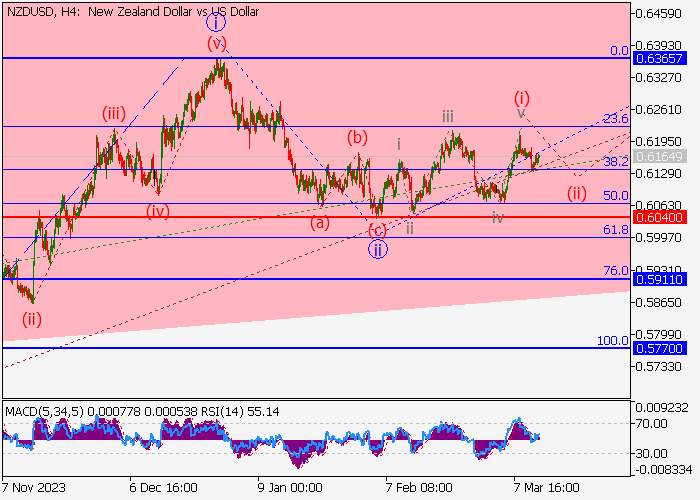
Task: Click the gray i subwave label
Action: 399,144
